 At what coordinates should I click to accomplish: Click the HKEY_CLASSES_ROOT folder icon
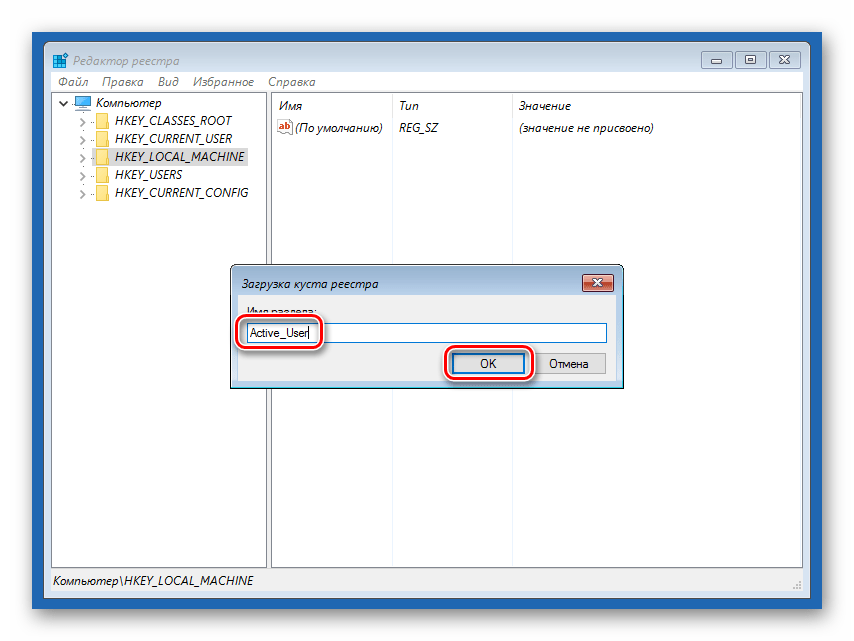102,120
